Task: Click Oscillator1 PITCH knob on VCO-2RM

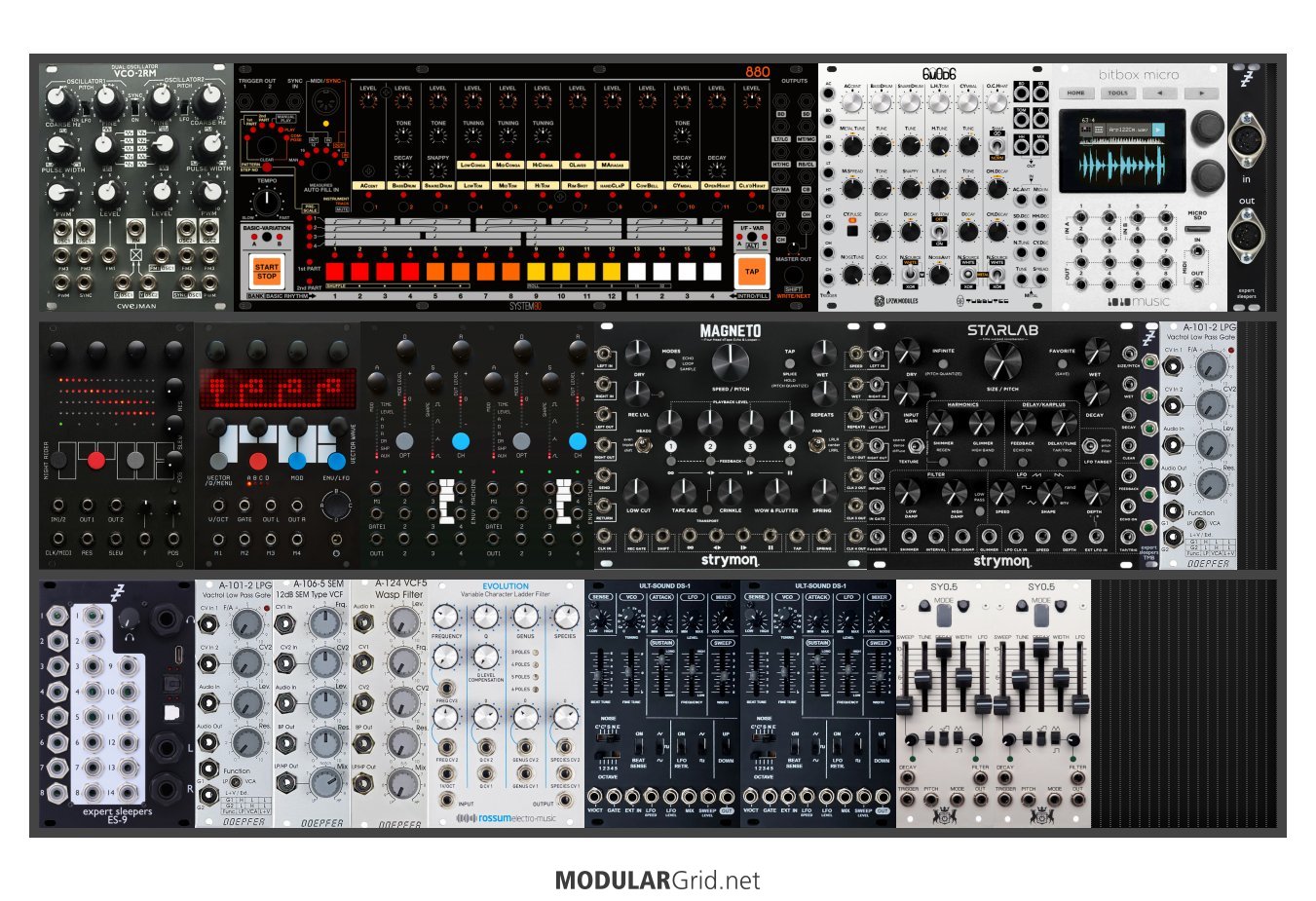Action: click(x=60, y=98)
